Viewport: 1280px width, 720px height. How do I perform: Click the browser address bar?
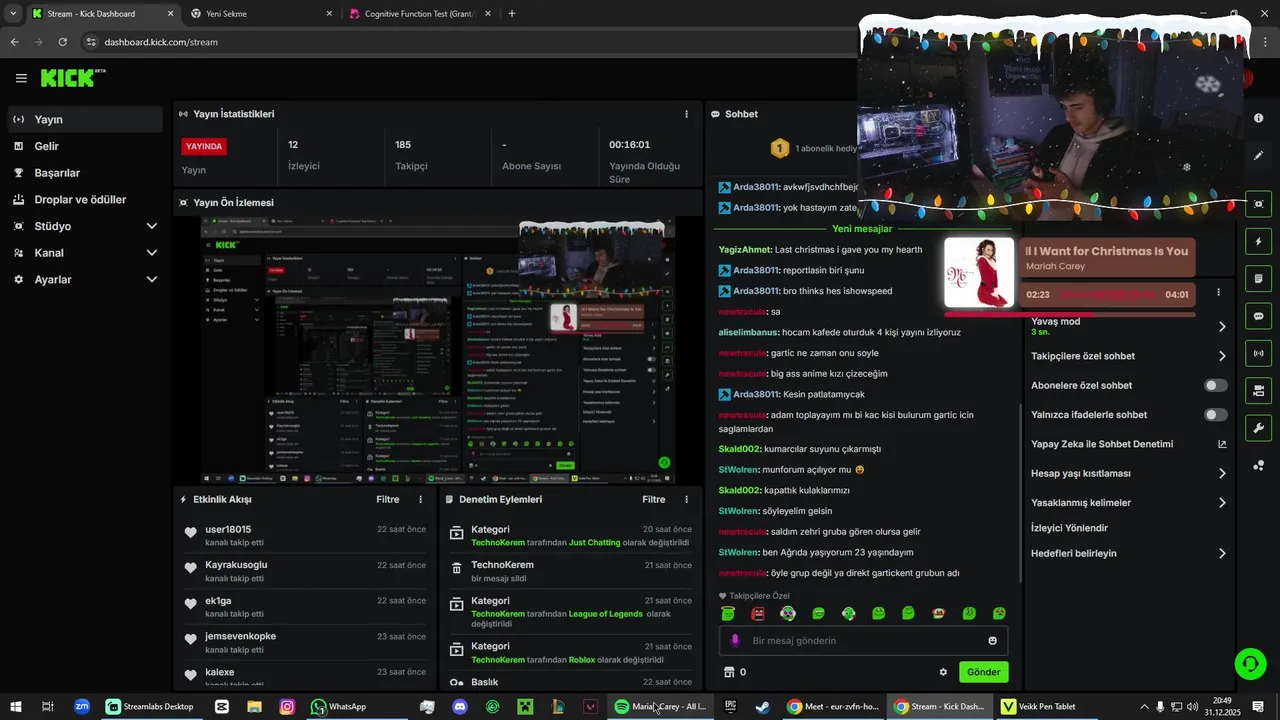(470, 42)
